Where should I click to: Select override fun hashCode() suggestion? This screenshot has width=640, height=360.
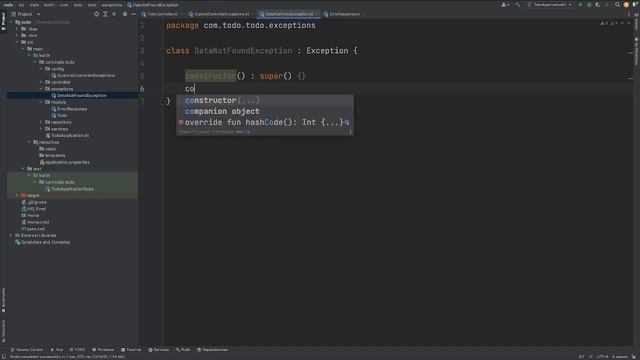[x=265, y=122]
